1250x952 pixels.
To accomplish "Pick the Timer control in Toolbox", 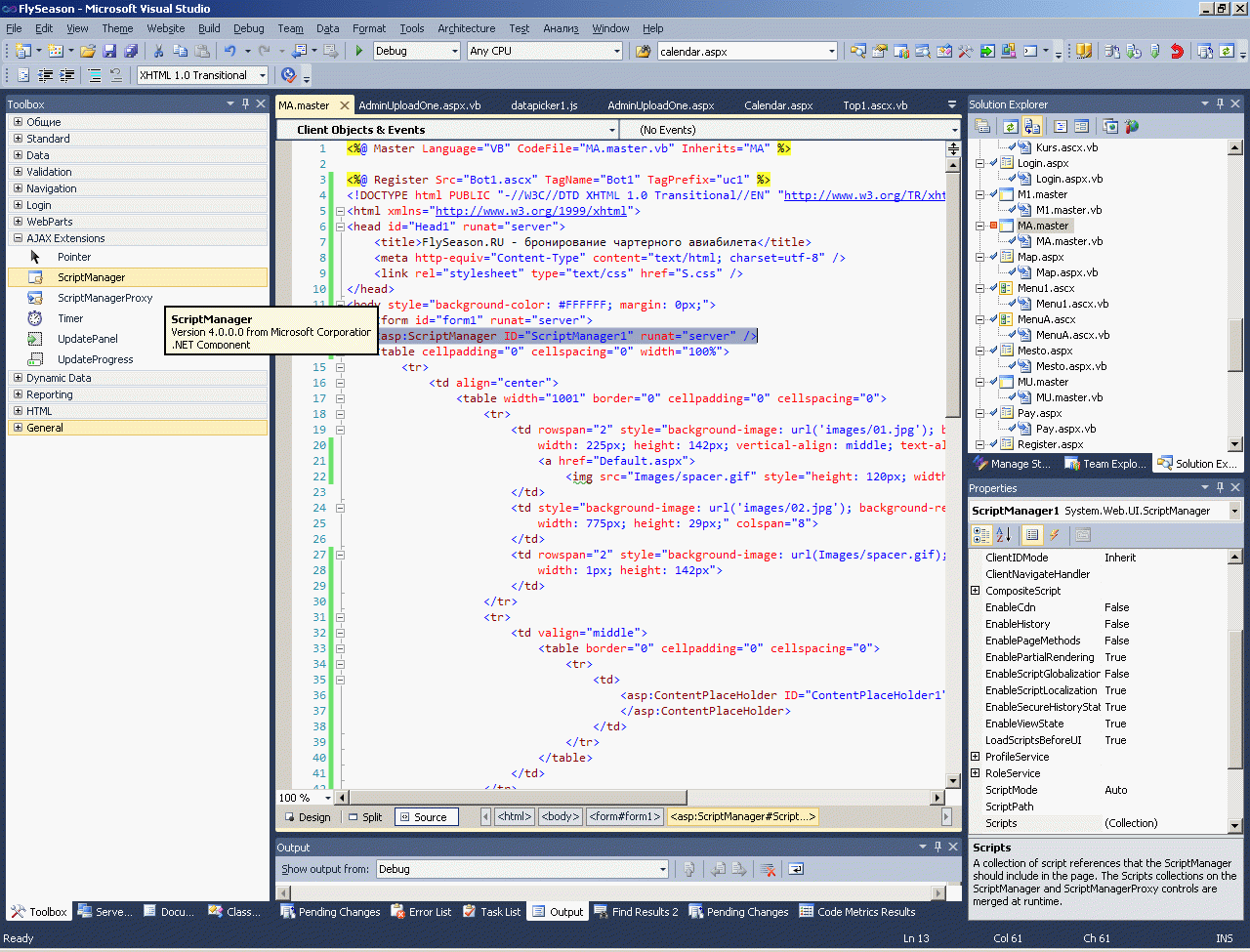I will pyautogui.click(x=70, y=318).
